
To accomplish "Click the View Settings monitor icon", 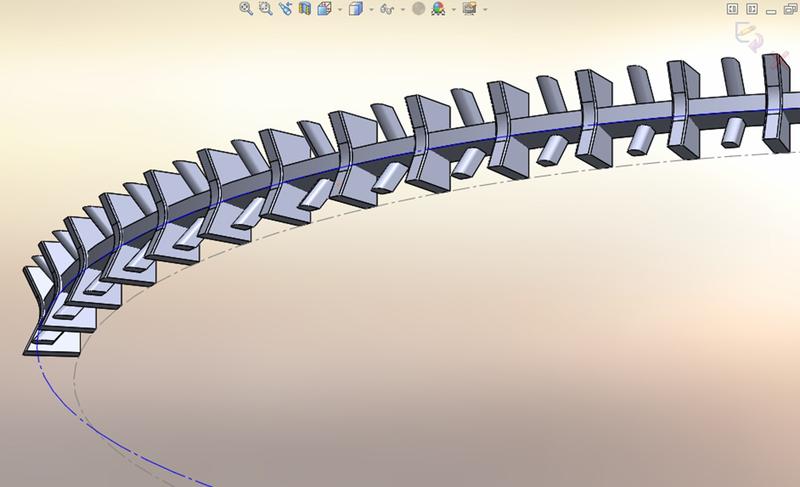I will (469, 9).
